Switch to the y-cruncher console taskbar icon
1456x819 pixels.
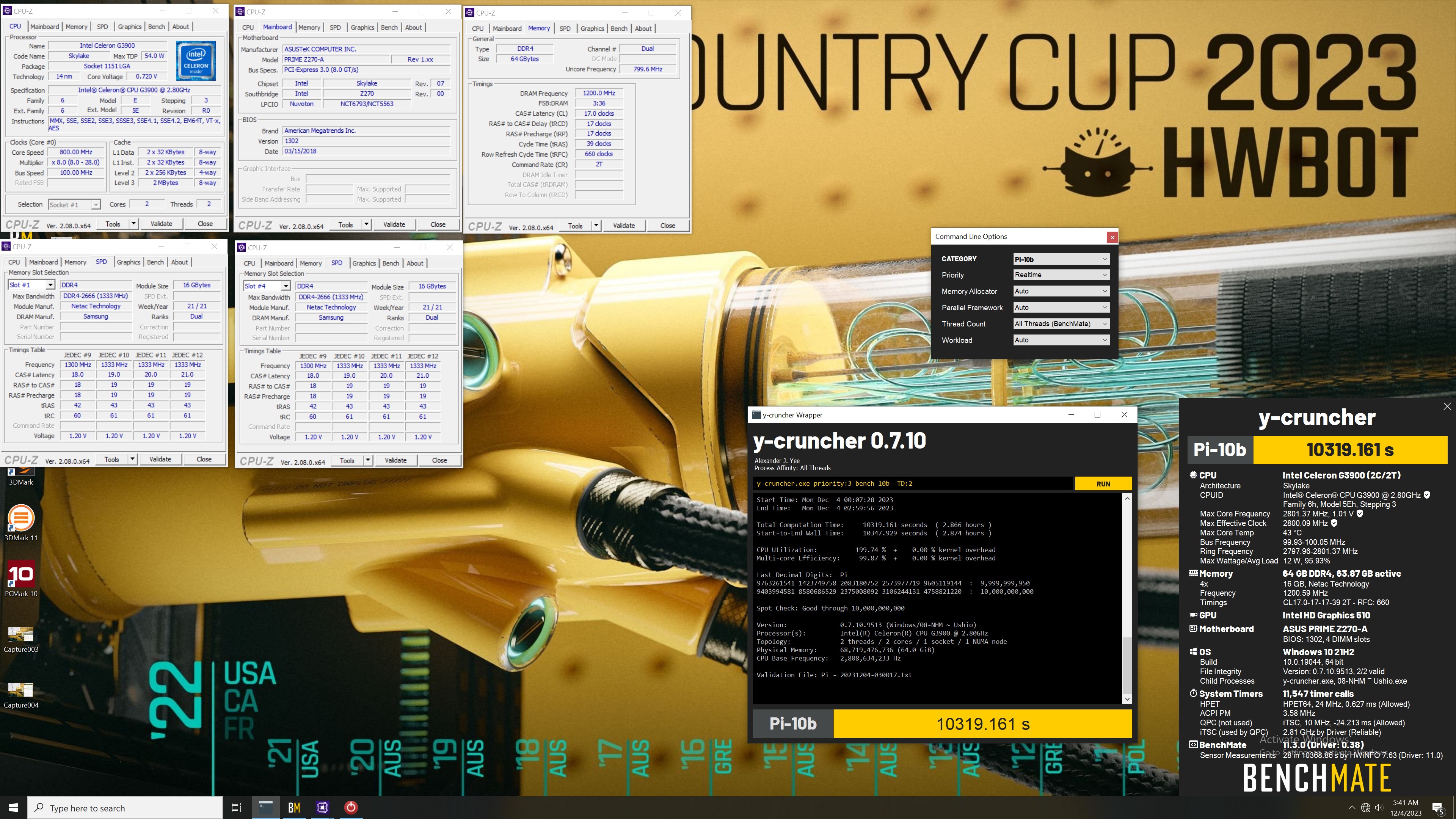pos(266,808)
